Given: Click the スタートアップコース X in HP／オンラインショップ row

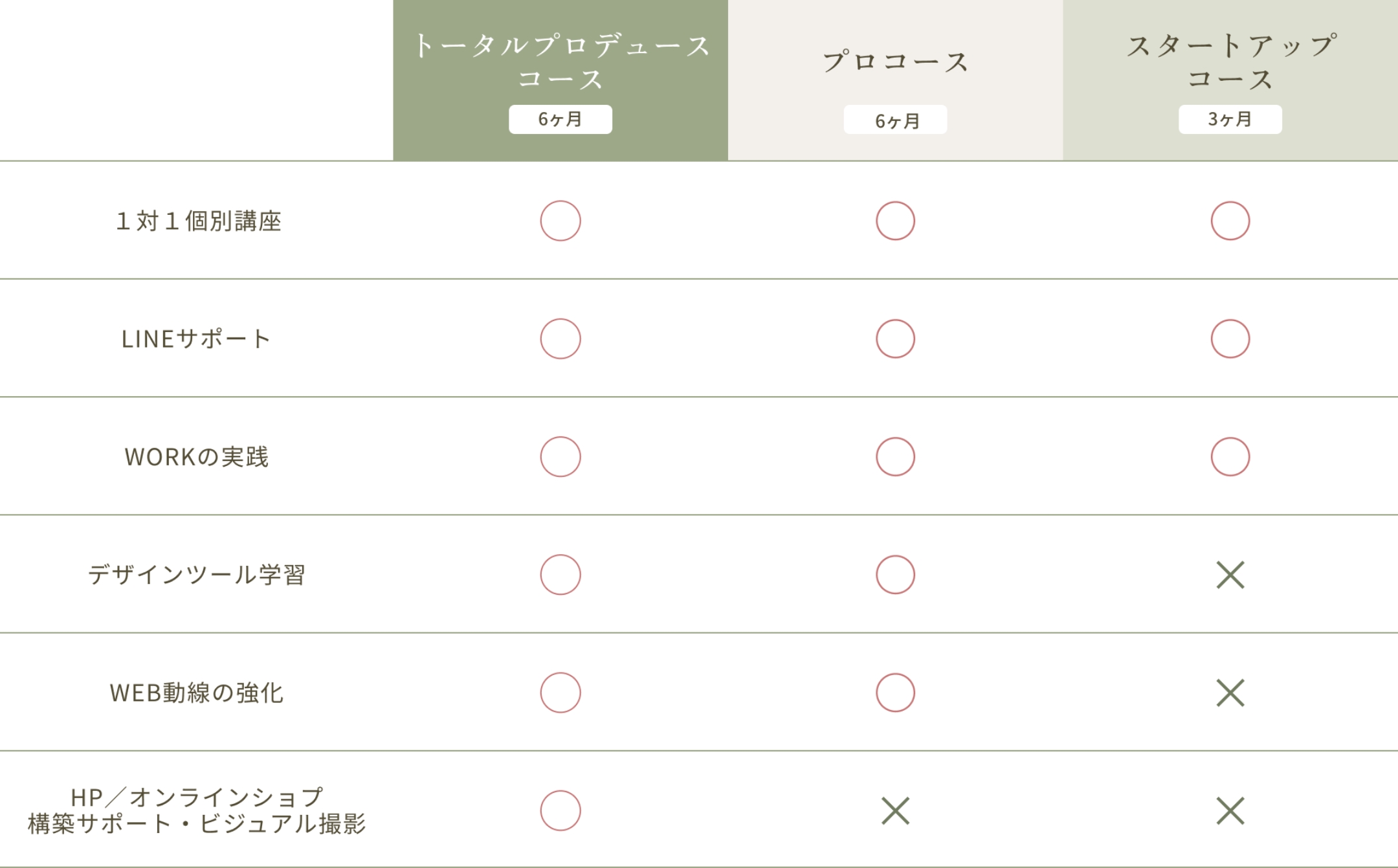Looking at the screenshot, I should pyautogui.click(x=1230, y=811).
